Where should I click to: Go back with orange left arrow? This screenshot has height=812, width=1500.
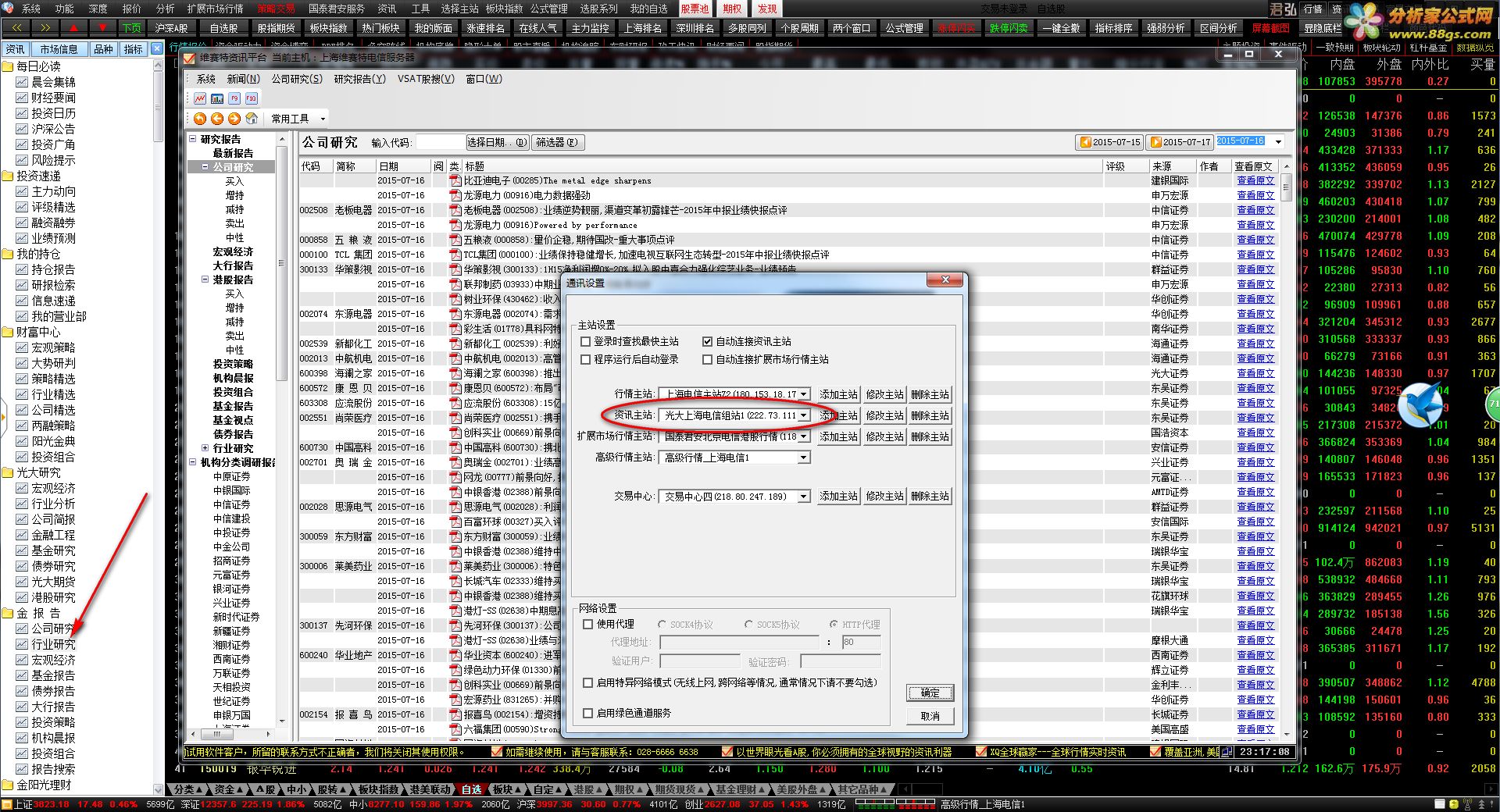point(217,119)
